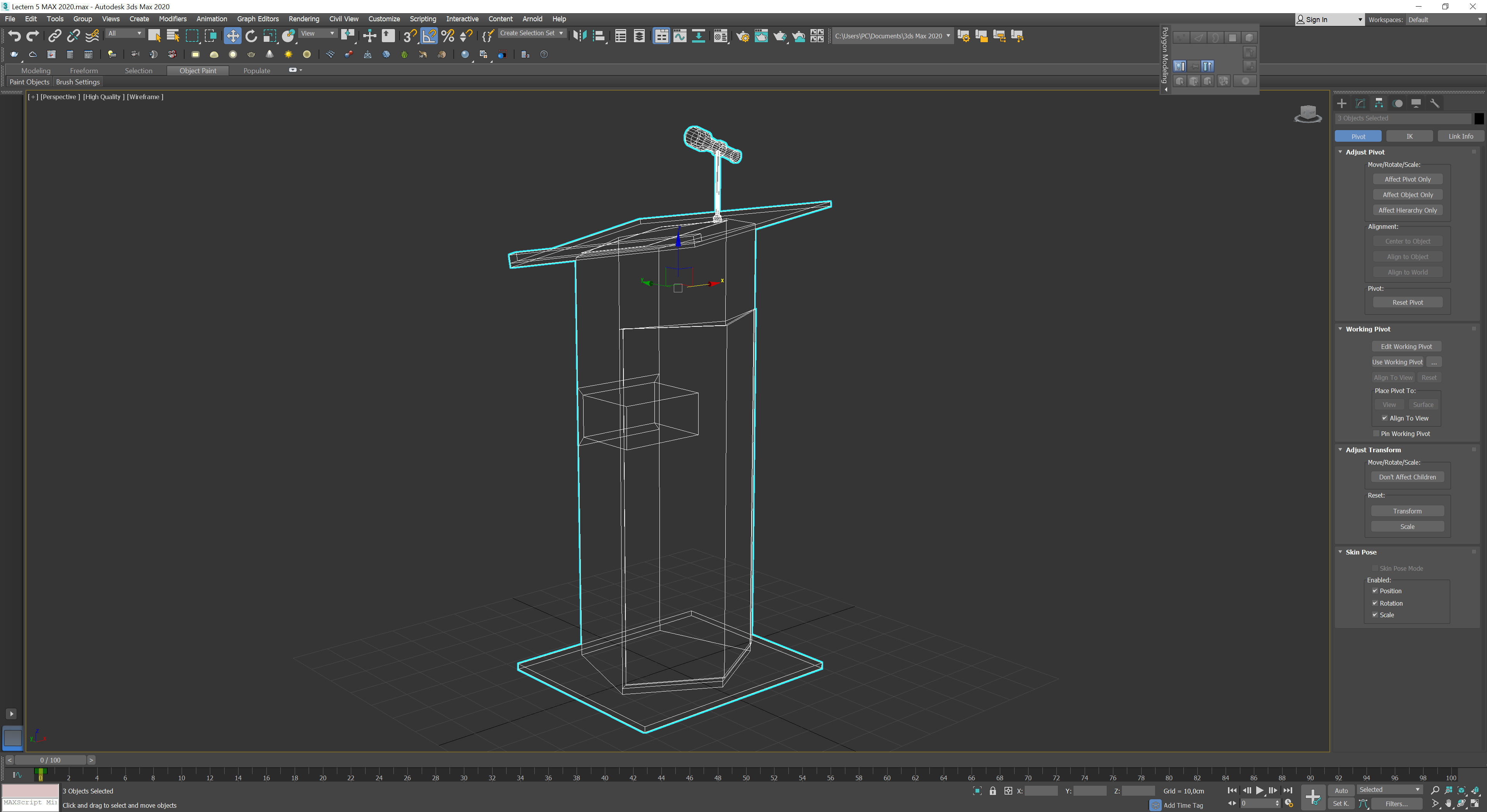
Task: Open the Hierarchy tab in the command panel
Action: coord(1379,103)
